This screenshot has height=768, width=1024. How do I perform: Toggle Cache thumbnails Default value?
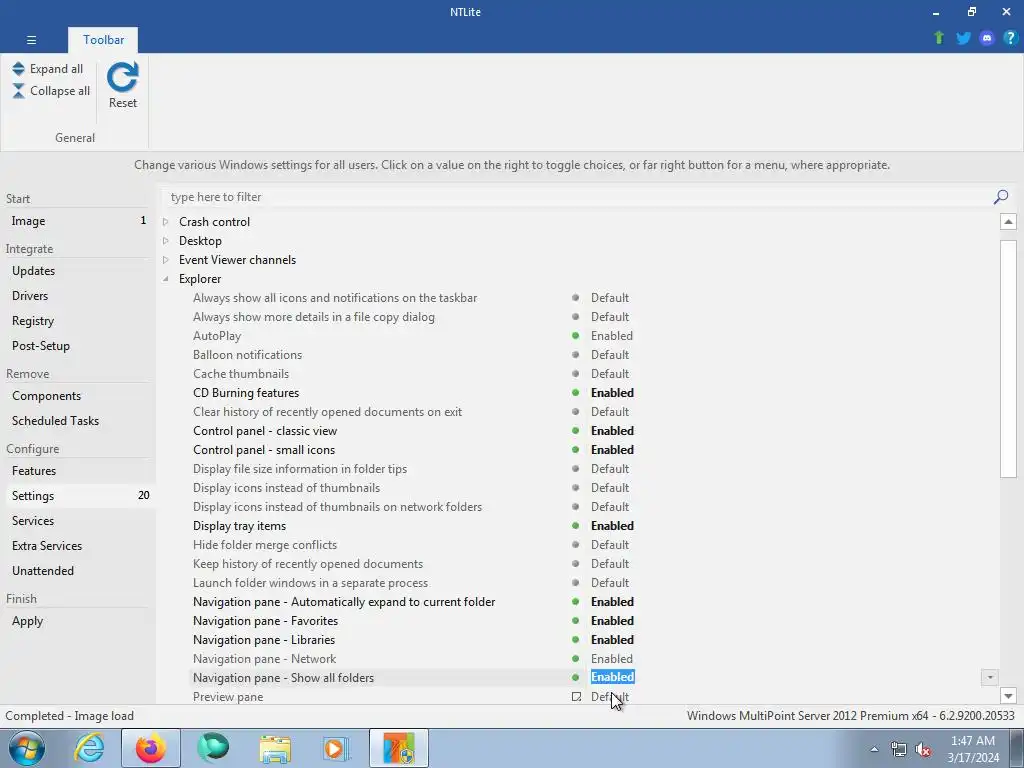click(x=610, y=374)
